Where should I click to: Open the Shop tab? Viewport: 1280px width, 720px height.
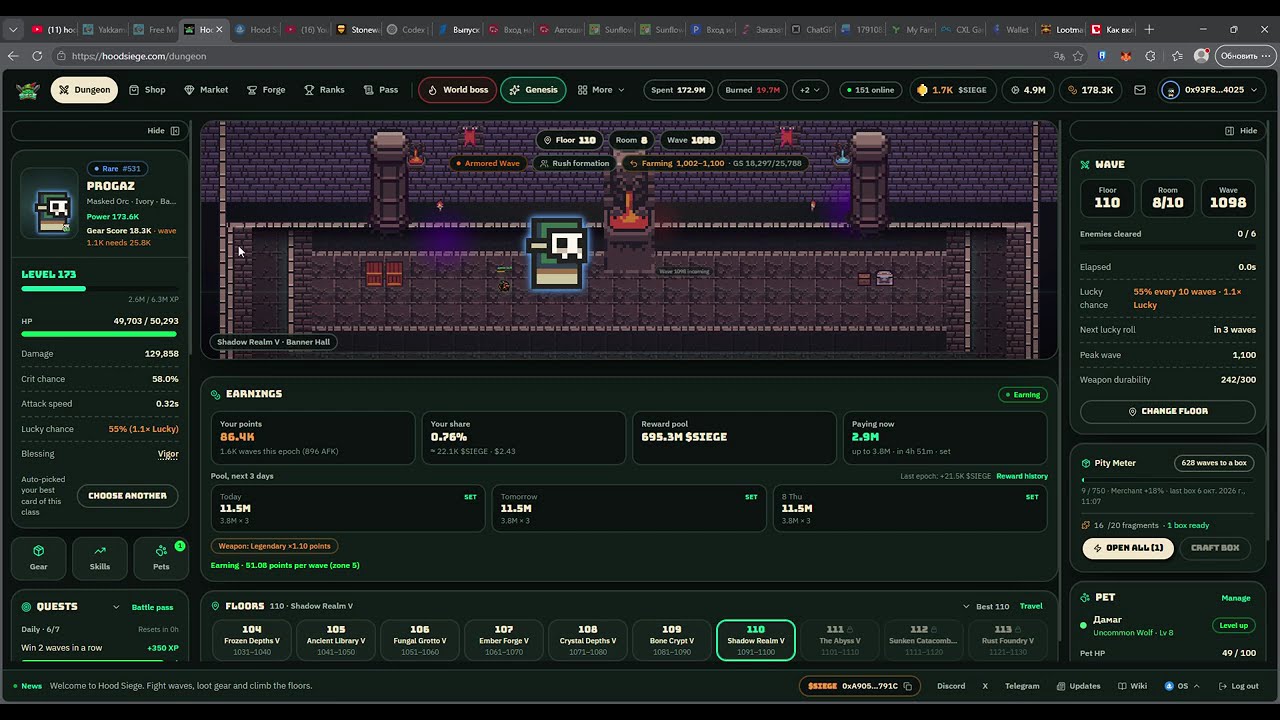(x=147, y=90)
